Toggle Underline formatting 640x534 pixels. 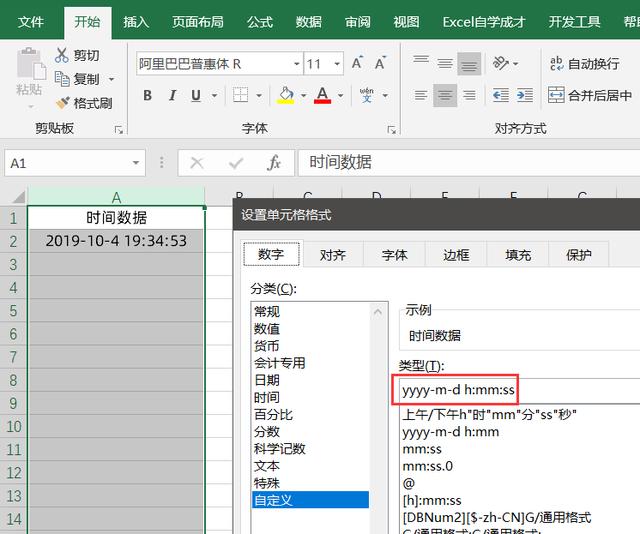pyautogui.click(x=196, y=96)
